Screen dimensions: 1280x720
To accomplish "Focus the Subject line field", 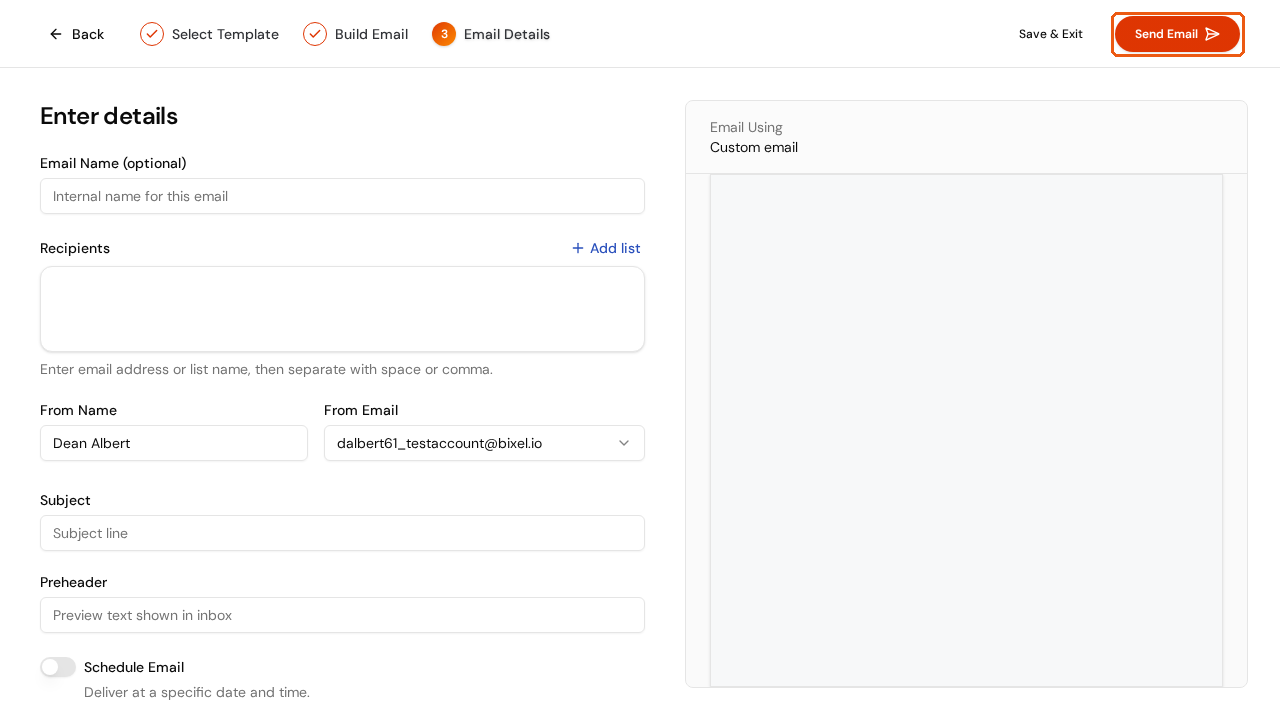I will point(342,533).
